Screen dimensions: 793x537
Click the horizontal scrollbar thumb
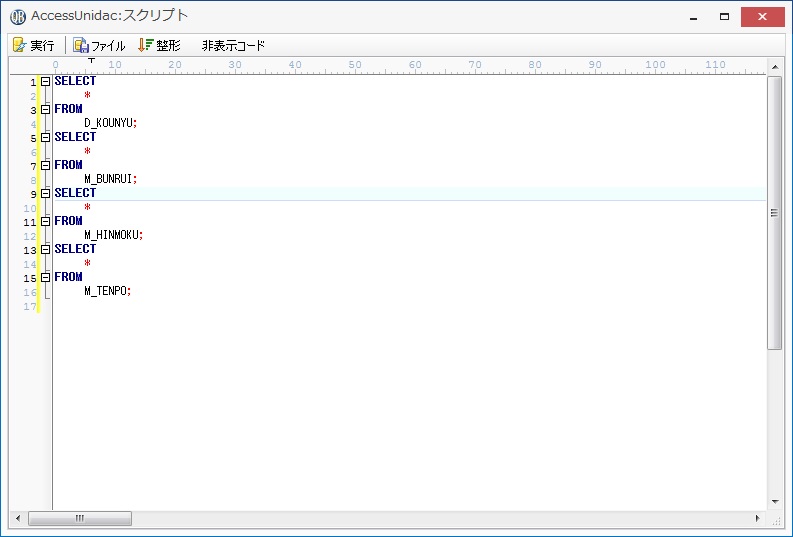point(80,518)
